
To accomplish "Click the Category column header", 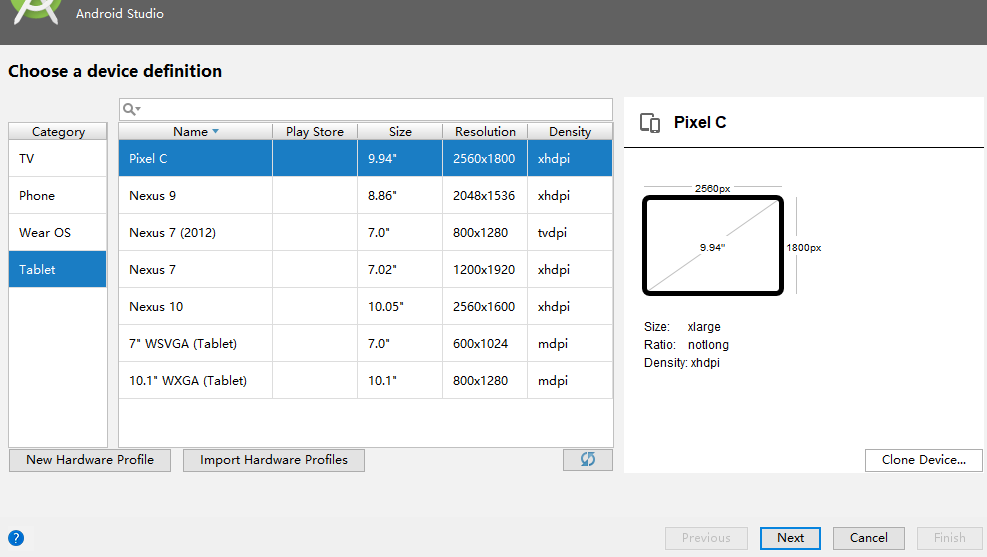I will tap(58, 132).
